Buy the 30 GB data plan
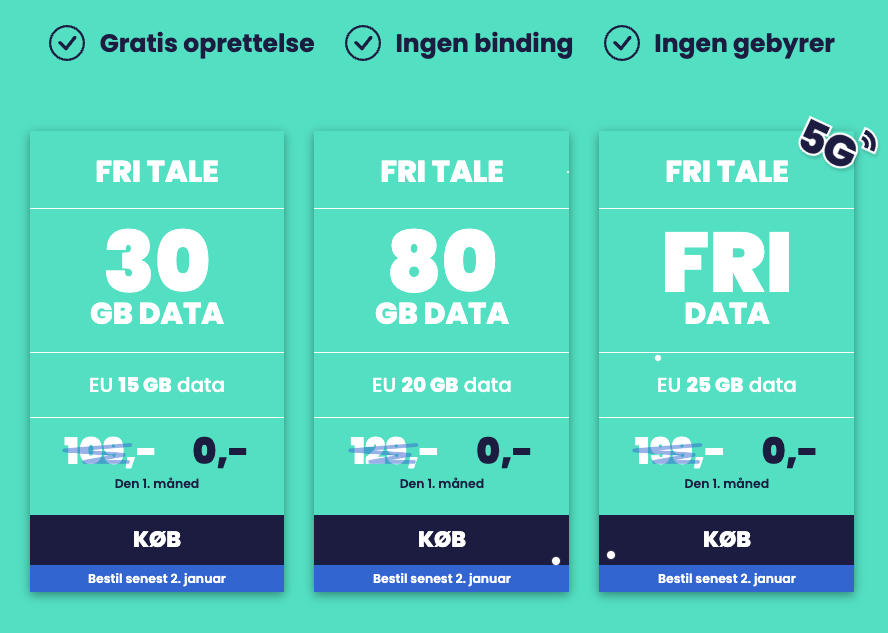The width and height of the screenshot is (888, 633). [157, 540]
